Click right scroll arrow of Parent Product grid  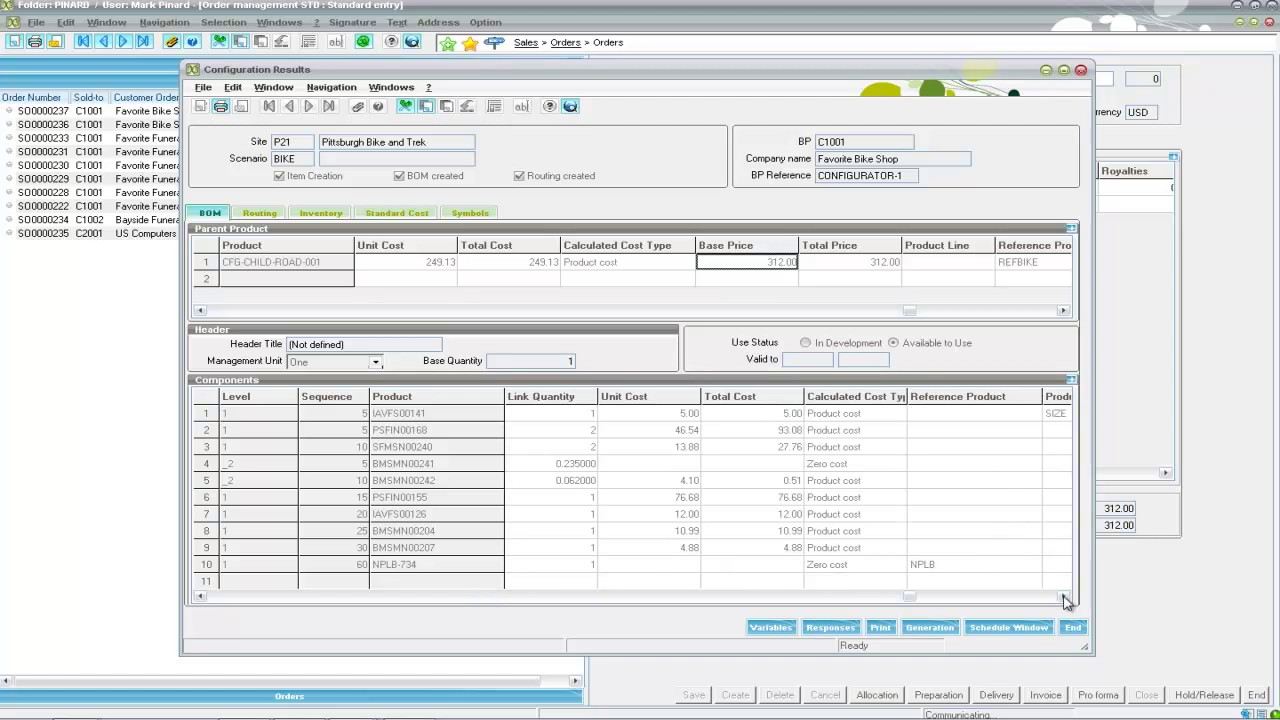pyautogui.click(x=1063, y=311)
